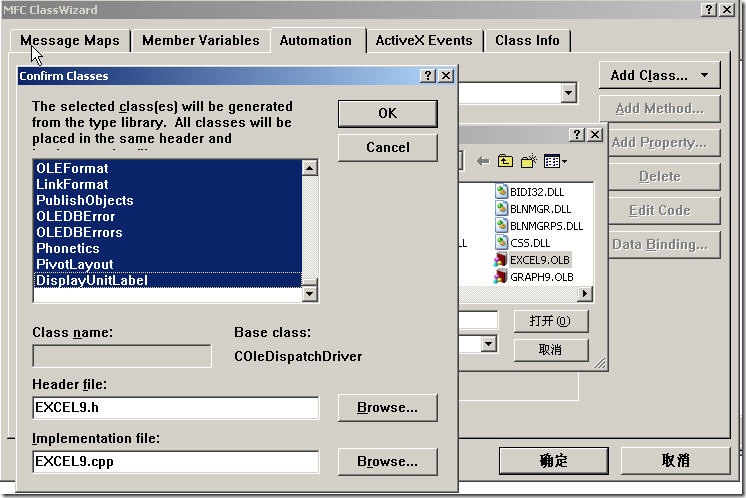Expand the Add Class dropdown arrow
746x498 pixels.
704,75
